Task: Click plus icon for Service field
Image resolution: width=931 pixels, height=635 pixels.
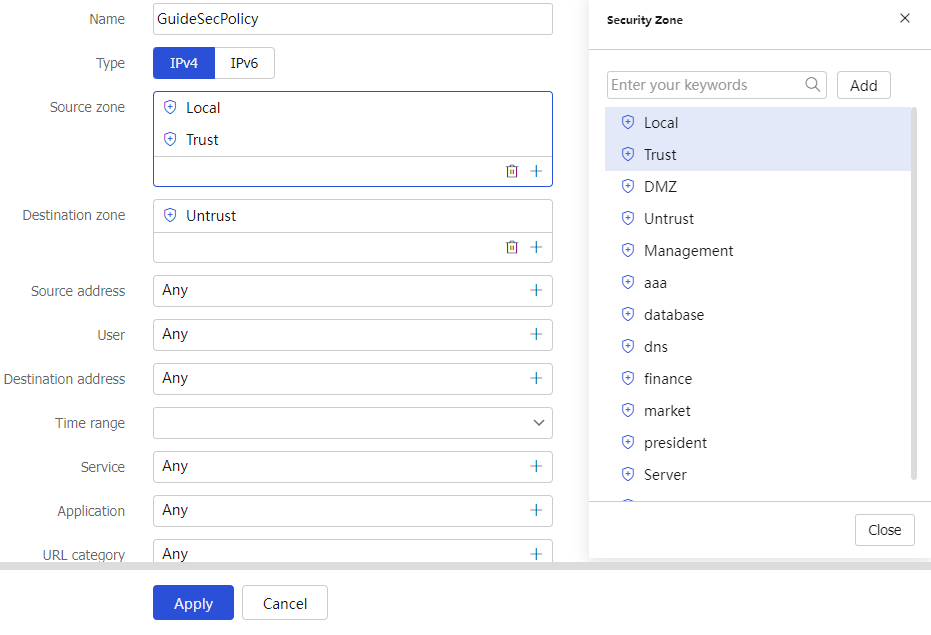Action: (536, 466)
